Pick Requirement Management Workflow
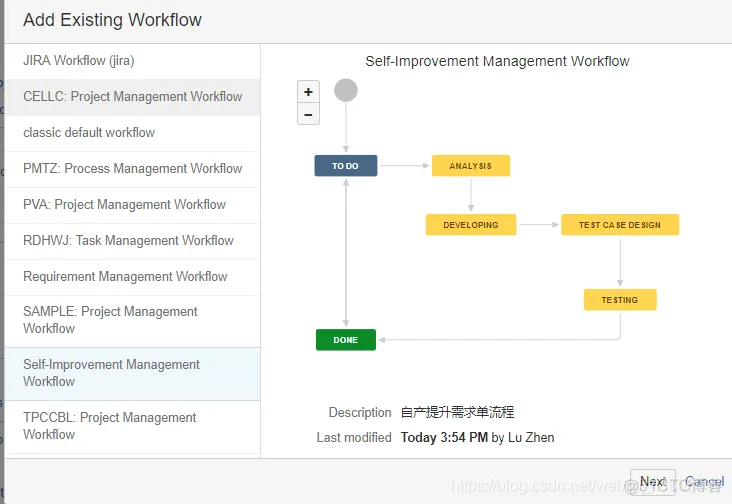Image resolution: width=732 pixels, height=504 pixels. coord(133,277)
